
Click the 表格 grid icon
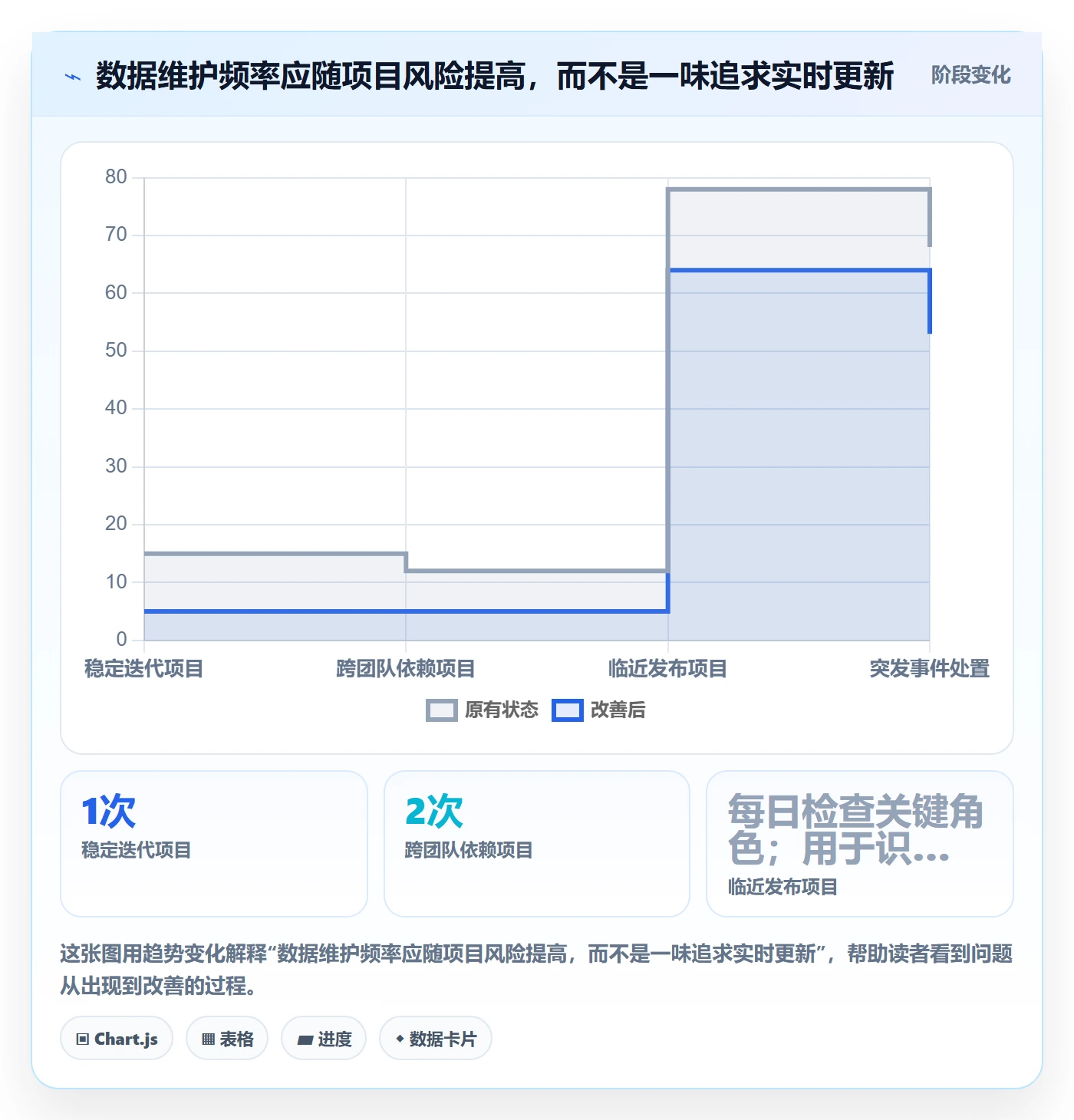coord(208,1039)
